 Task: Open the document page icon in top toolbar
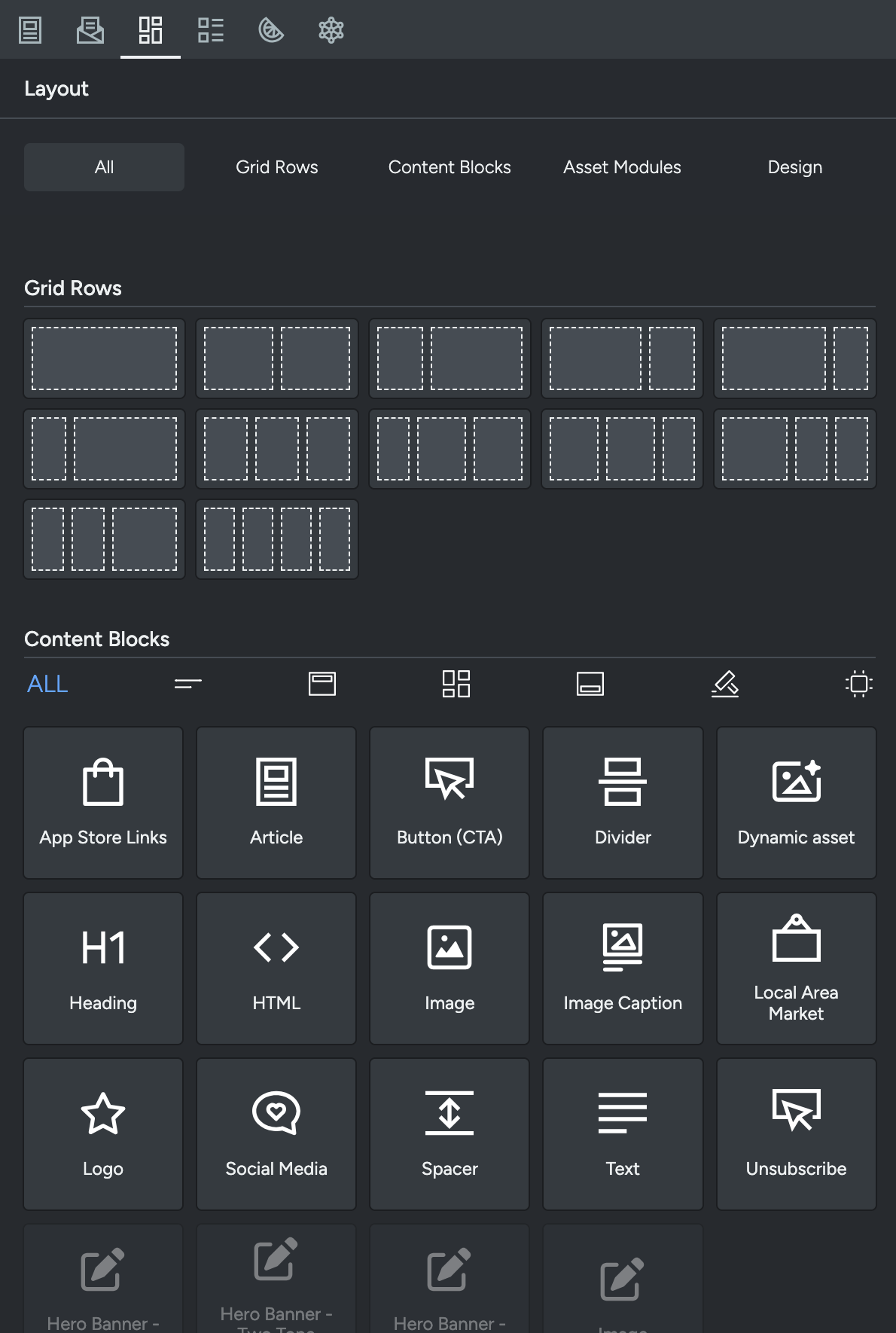30,30
